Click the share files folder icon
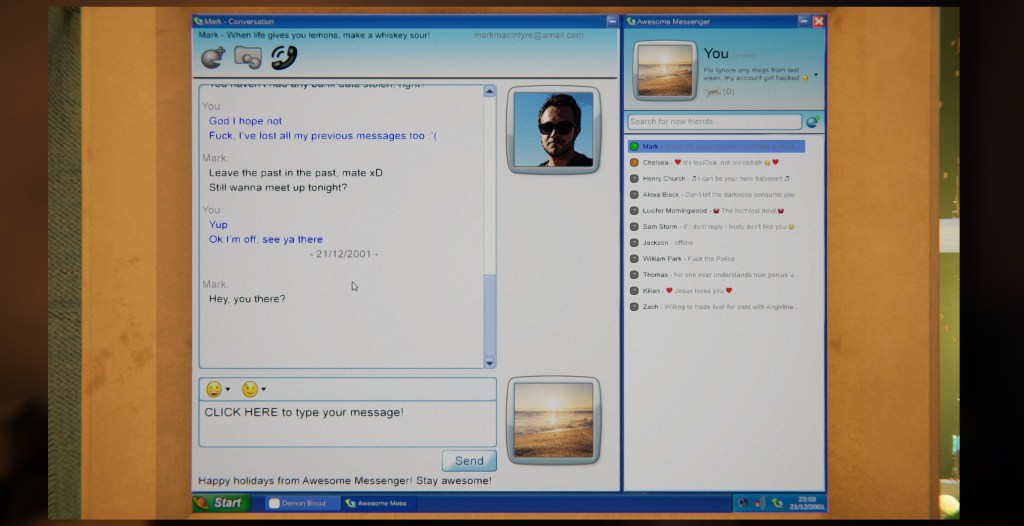This screenshot has width=1024, height=526. tap(248, 58)
